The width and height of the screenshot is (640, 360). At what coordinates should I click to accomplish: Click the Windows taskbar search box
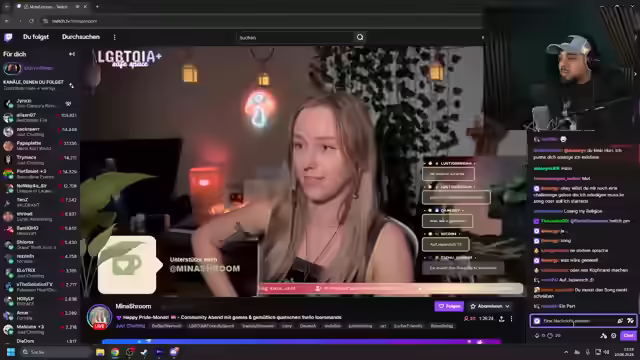56,352
